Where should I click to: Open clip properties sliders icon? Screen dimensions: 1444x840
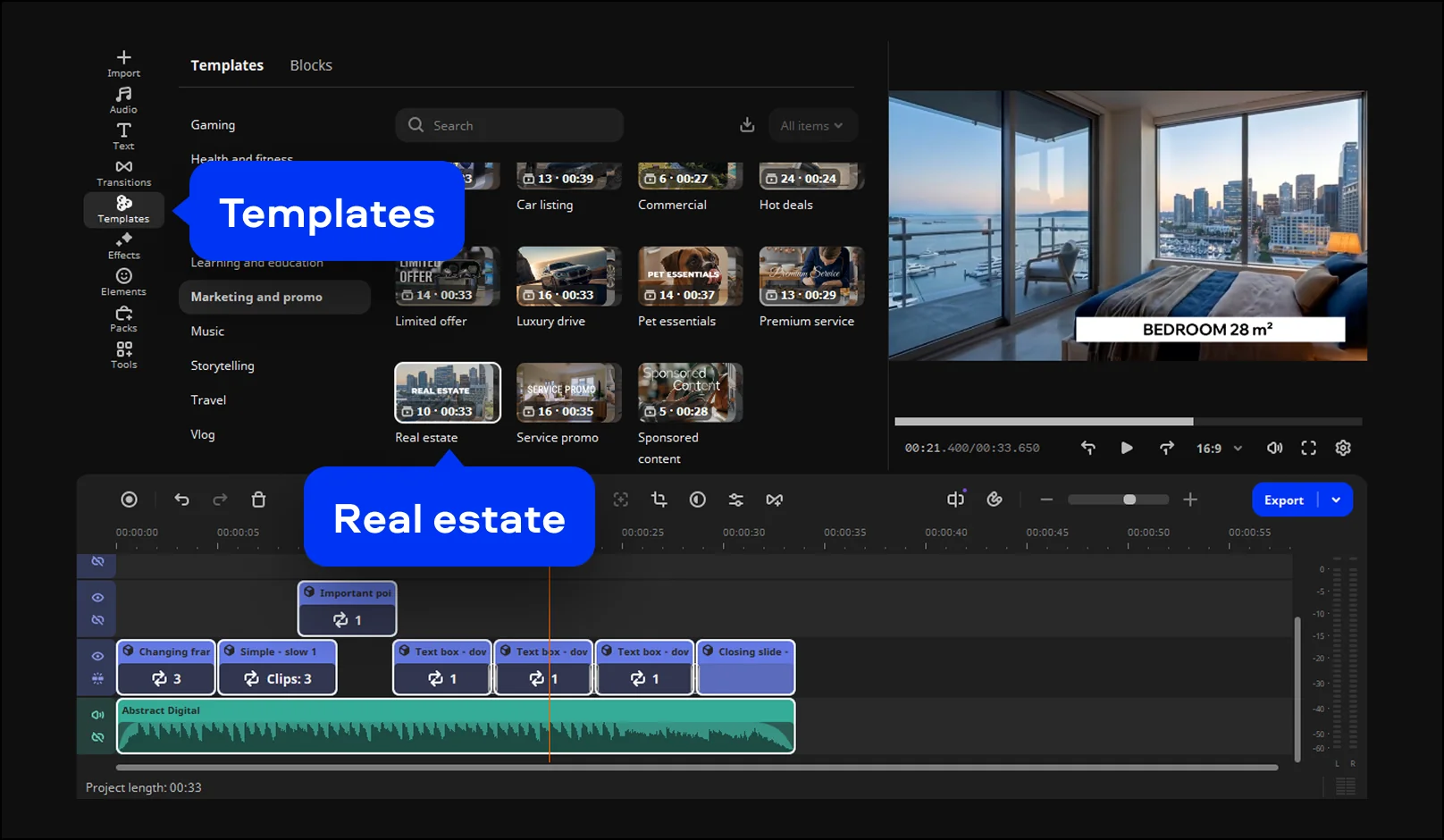click(736, 500)
